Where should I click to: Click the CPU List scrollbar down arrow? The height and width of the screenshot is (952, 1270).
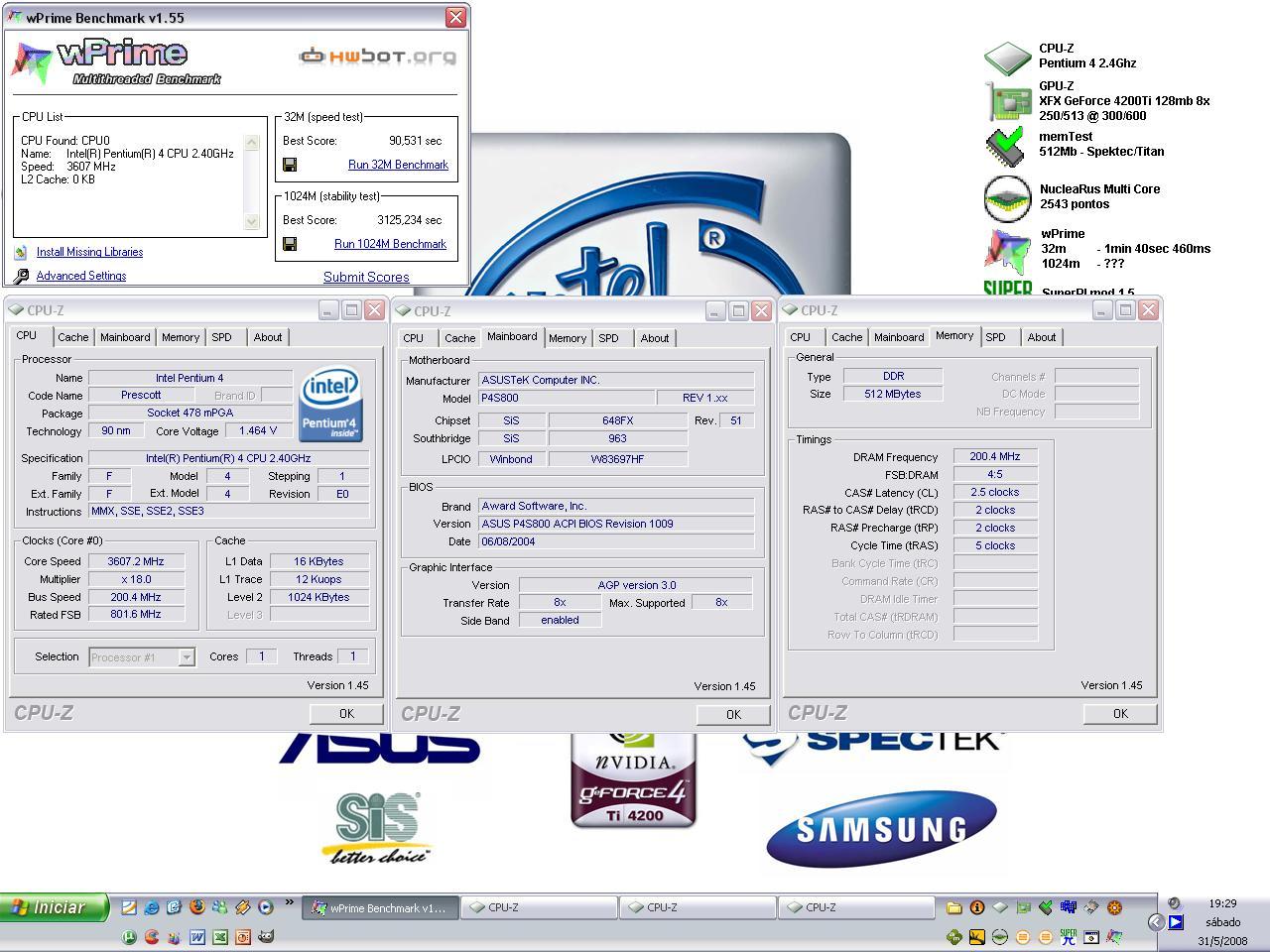(252, 222)
